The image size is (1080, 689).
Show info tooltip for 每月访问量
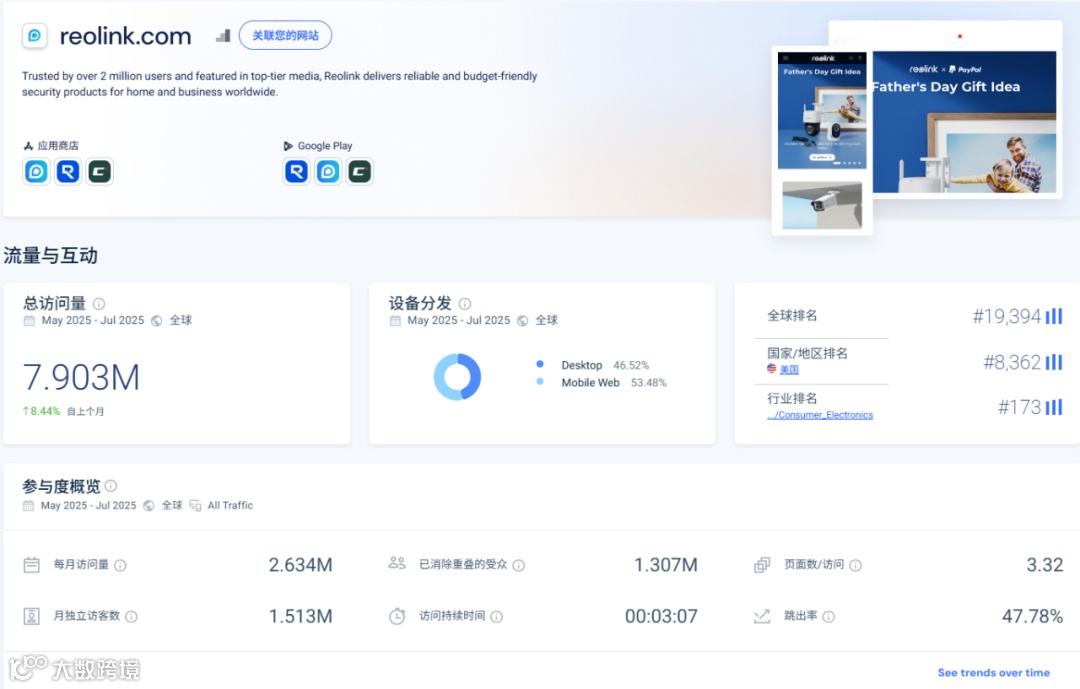pyautogui.click(x=121, y=566)
